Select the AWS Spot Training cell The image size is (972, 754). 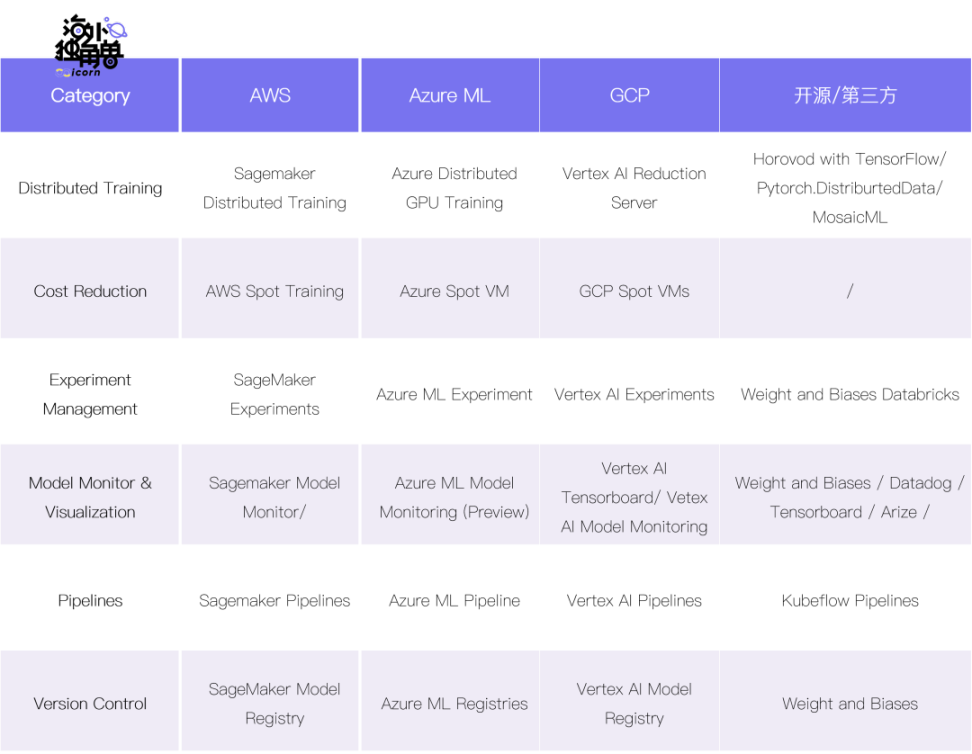click(274, 292)
